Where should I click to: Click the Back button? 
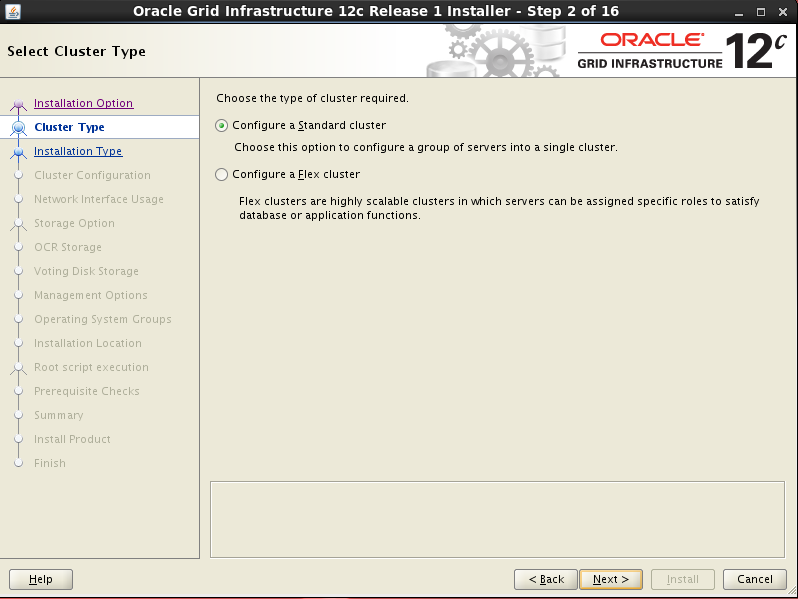click(x=546, y=579)
